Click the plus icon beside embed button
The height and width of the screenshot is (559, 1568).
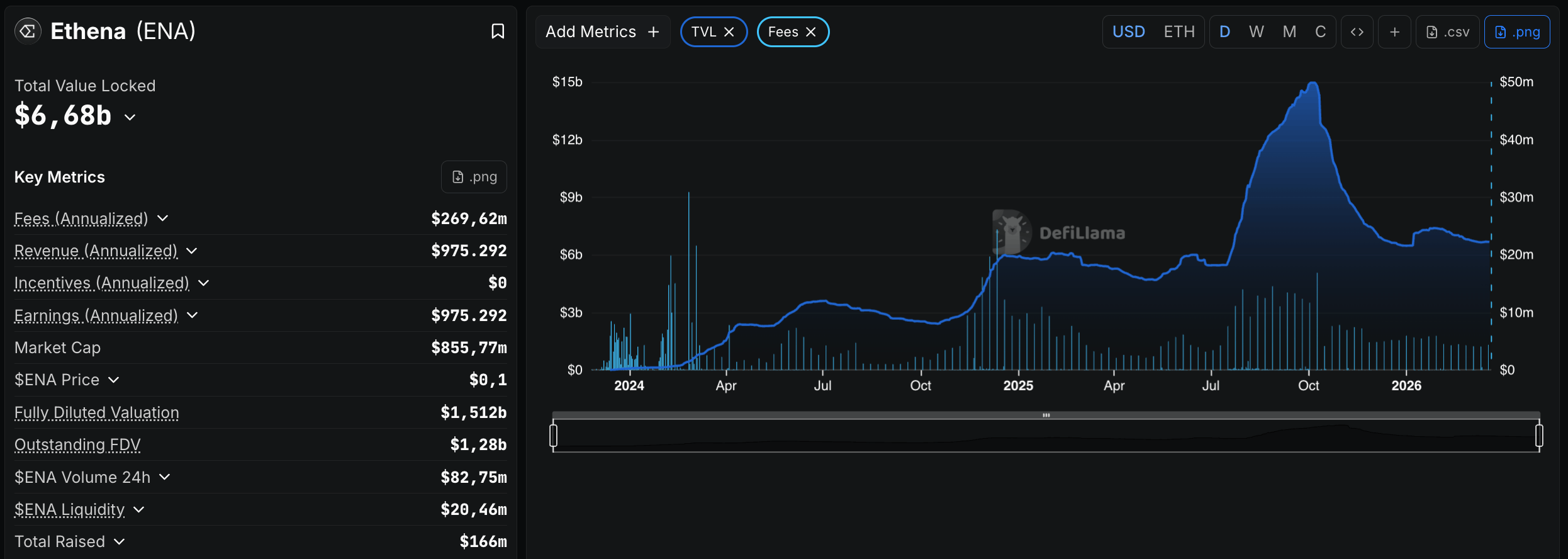(1395, 32)
